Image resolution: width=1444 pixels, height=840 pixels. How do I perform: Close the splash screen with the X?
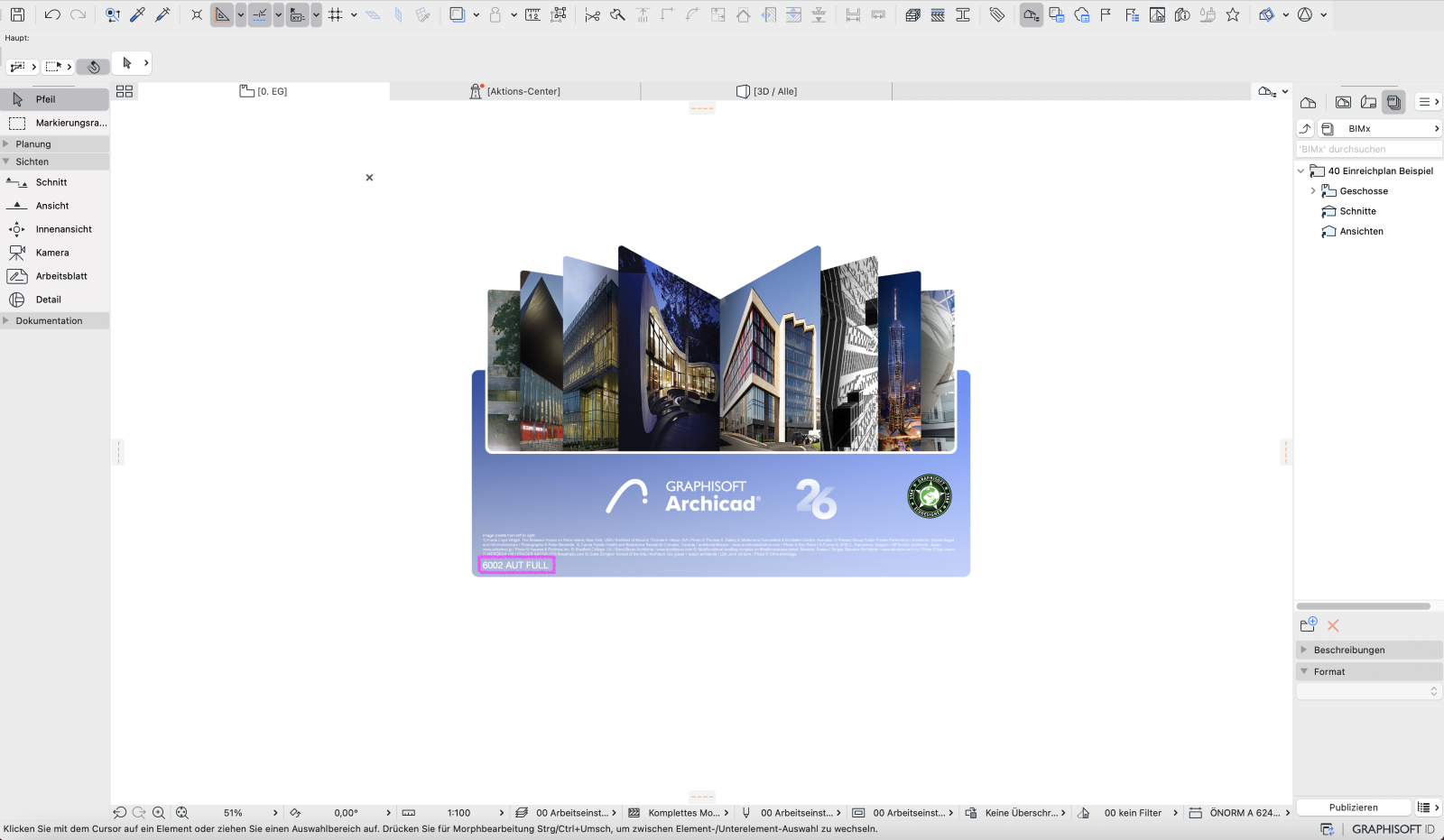click(369, 178)
